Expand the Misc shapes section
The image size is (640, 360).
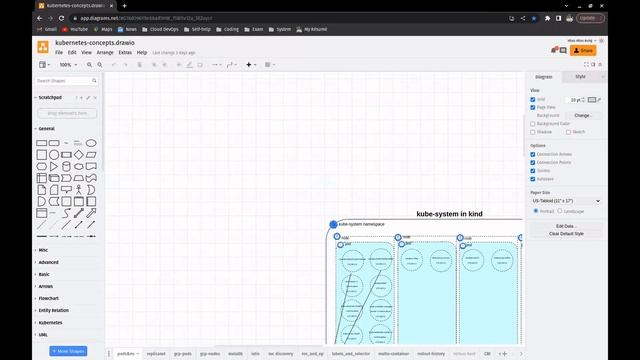[x=43, y=250]
